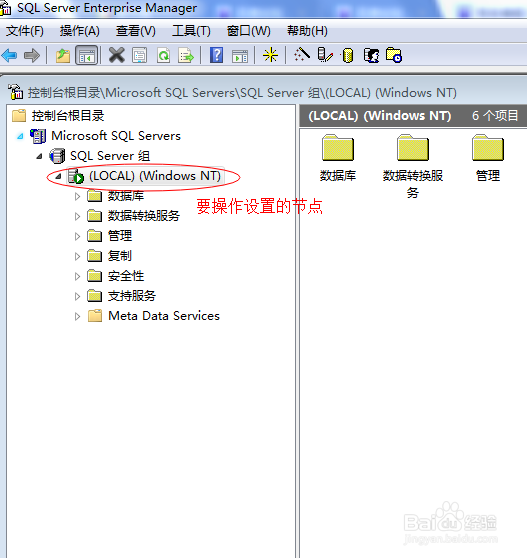The width and height of the screenshot is (527, 558).
Task: Expand the Meta Data Services node
Action: (x=77, y=316)
